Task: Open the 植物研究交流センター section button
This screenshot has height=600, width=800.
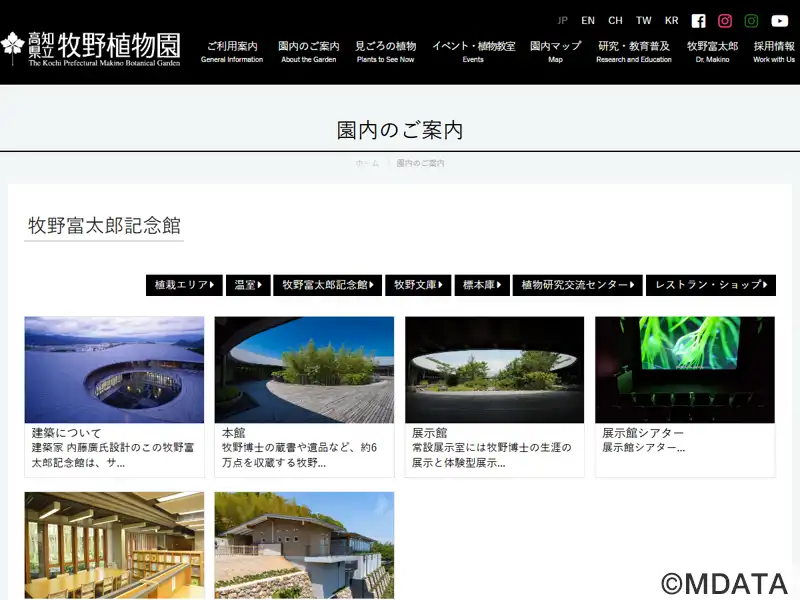Action: [577, 285]
